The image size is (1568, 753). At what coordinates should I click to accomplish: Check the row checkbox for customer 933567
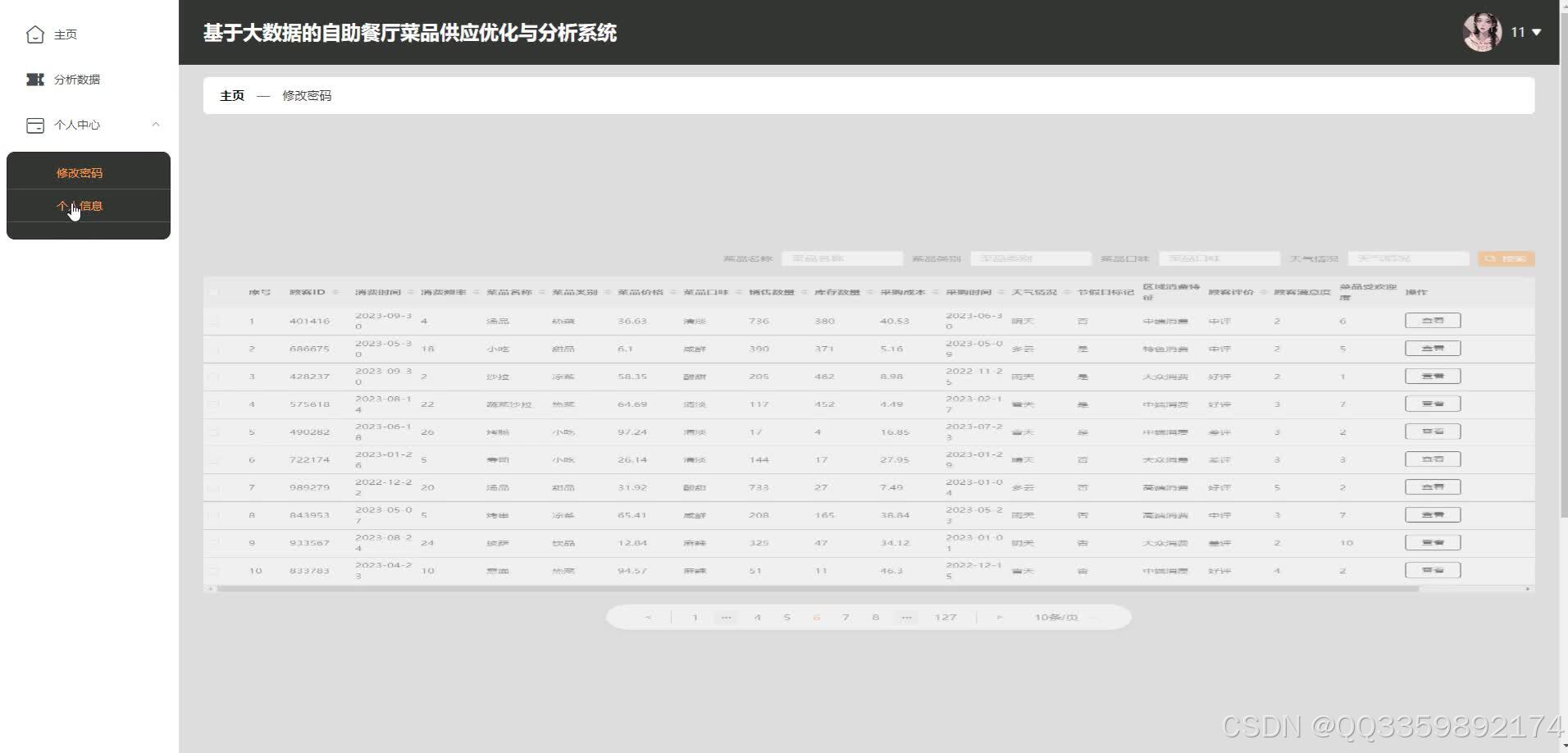pyautogui.click(x=214, y=543)
